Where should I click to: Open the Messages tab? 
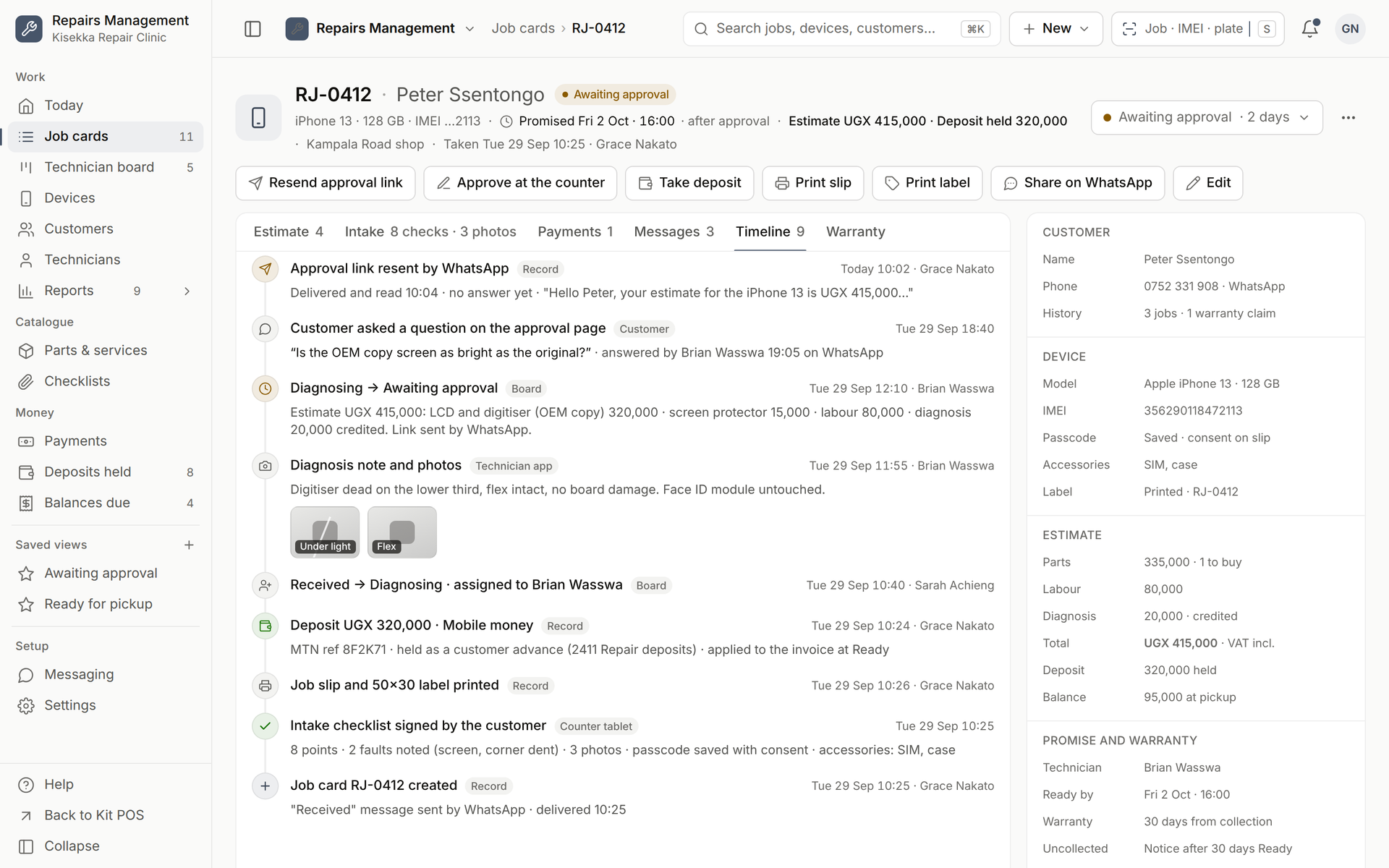pos(674,231)
